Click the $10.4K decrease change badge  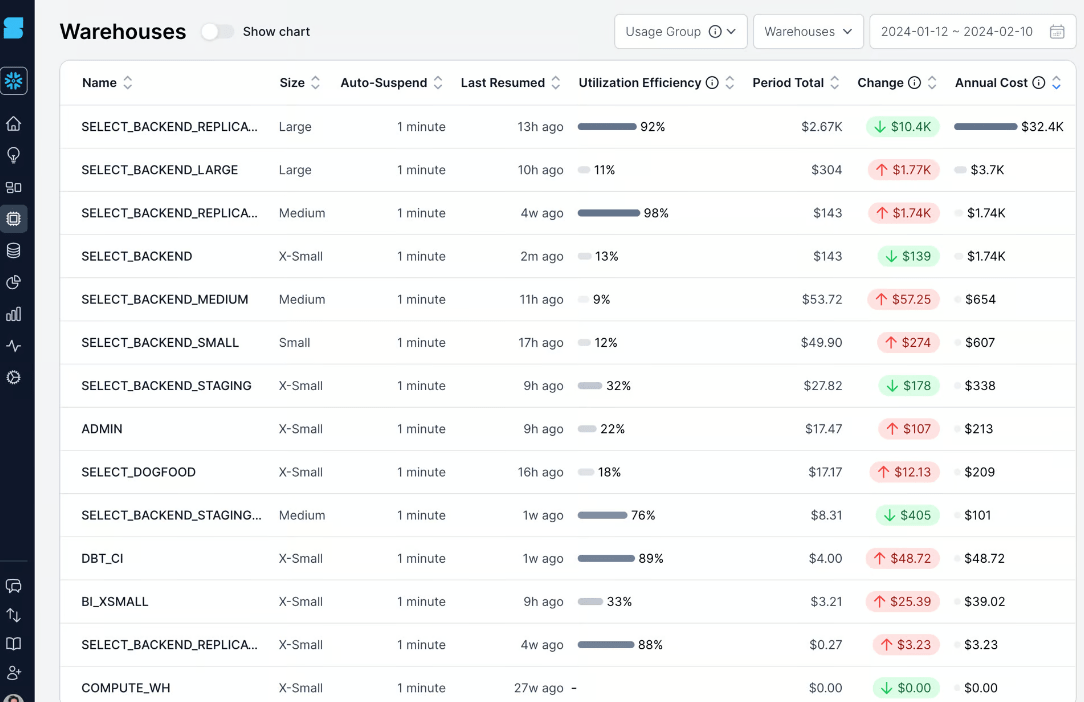coord(902,127)
